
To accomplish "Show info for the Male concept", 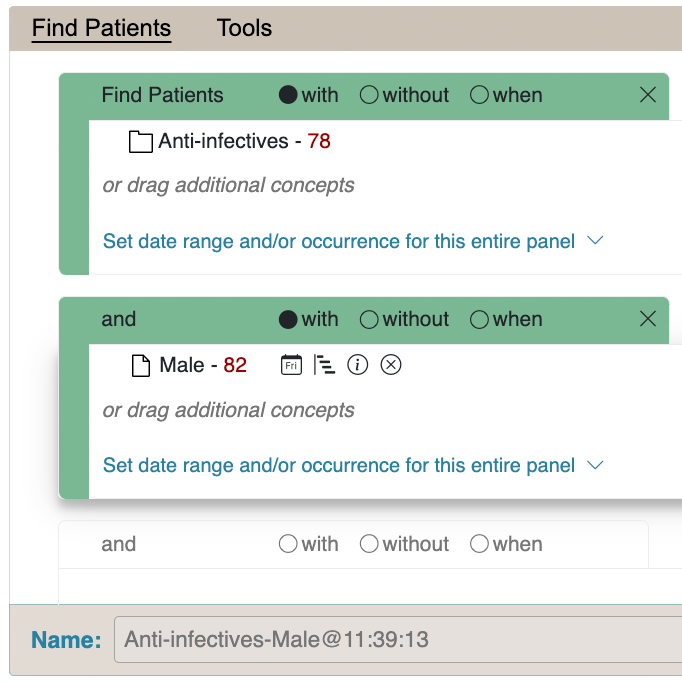I will click(358, 365).
